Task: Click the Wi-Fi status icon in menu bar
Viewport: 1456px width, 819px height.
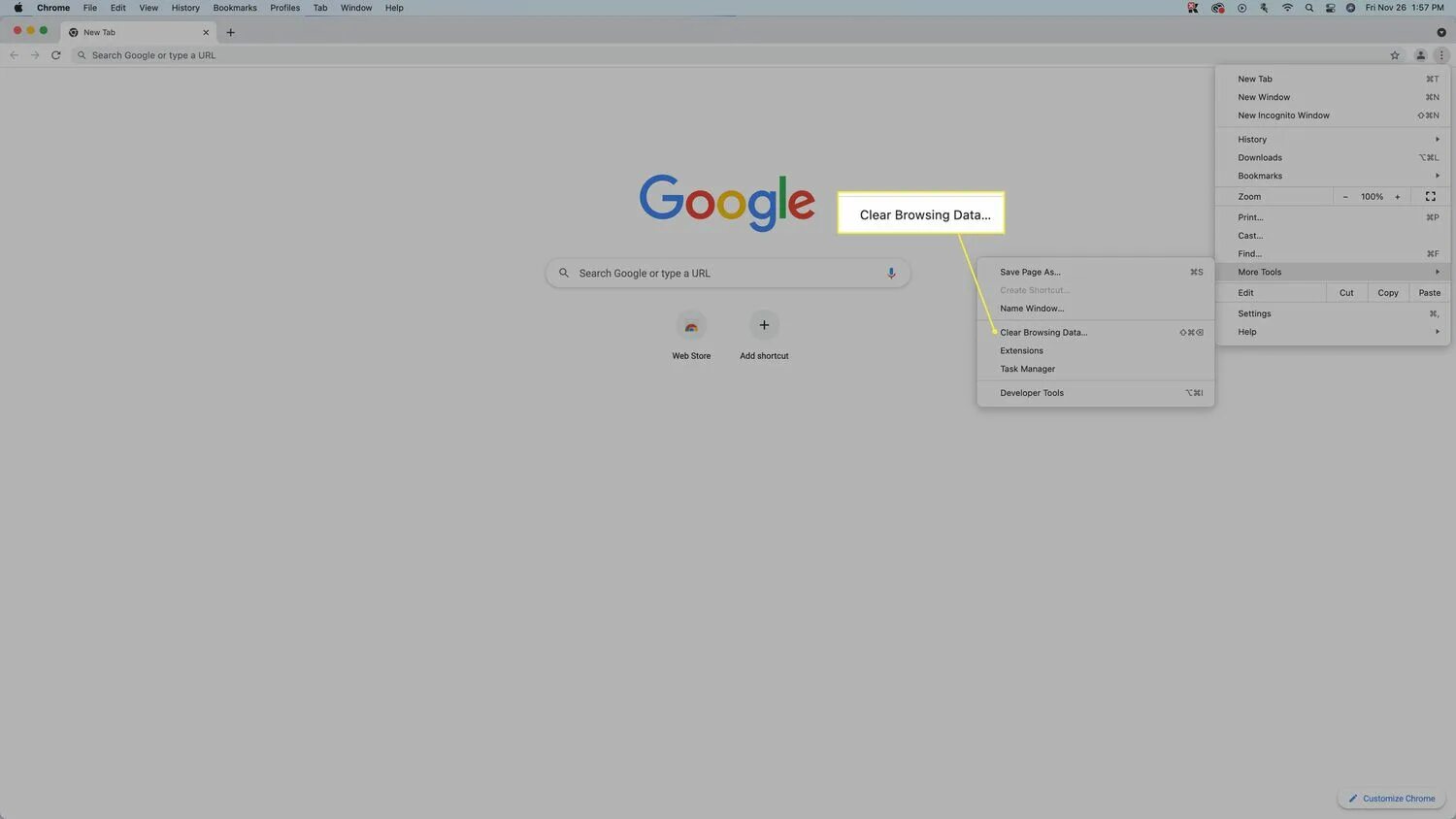Action: 1287,8
